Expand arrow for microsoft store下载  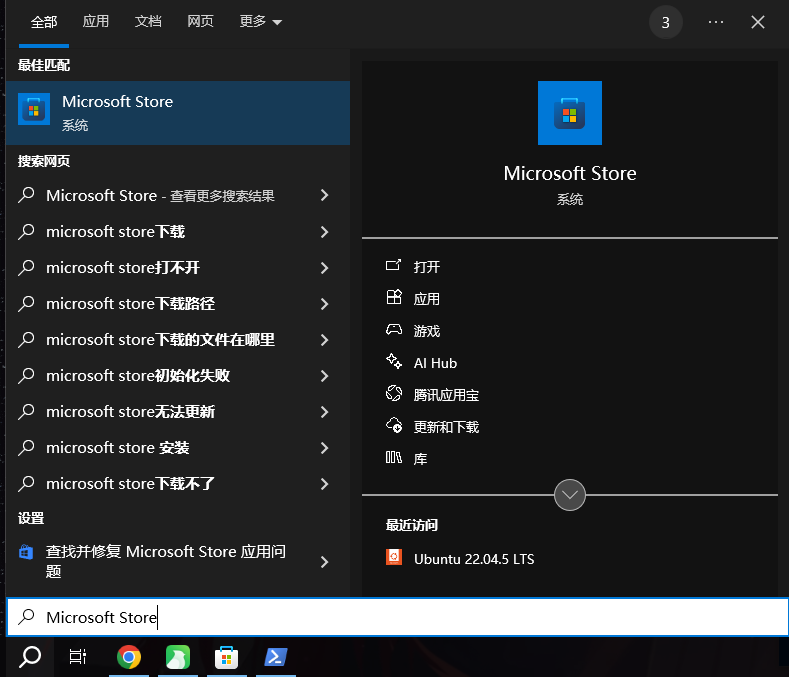(x=325, y=232)
